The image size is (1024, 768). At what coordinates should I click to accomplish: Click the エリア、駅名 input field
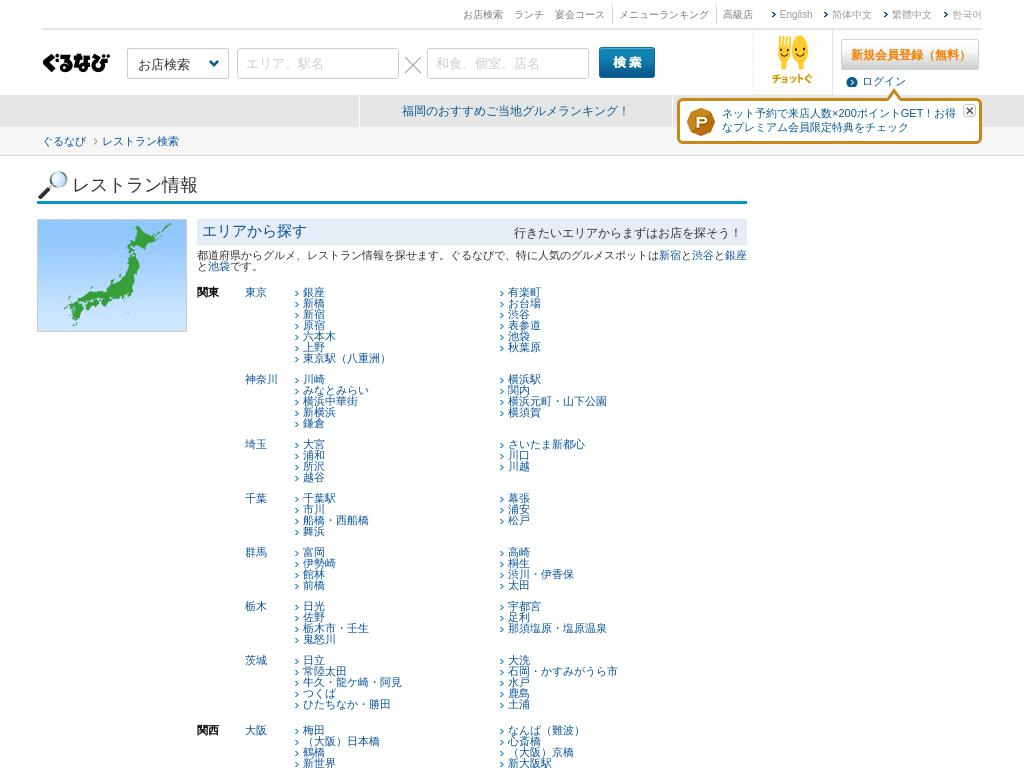point(317,62)
